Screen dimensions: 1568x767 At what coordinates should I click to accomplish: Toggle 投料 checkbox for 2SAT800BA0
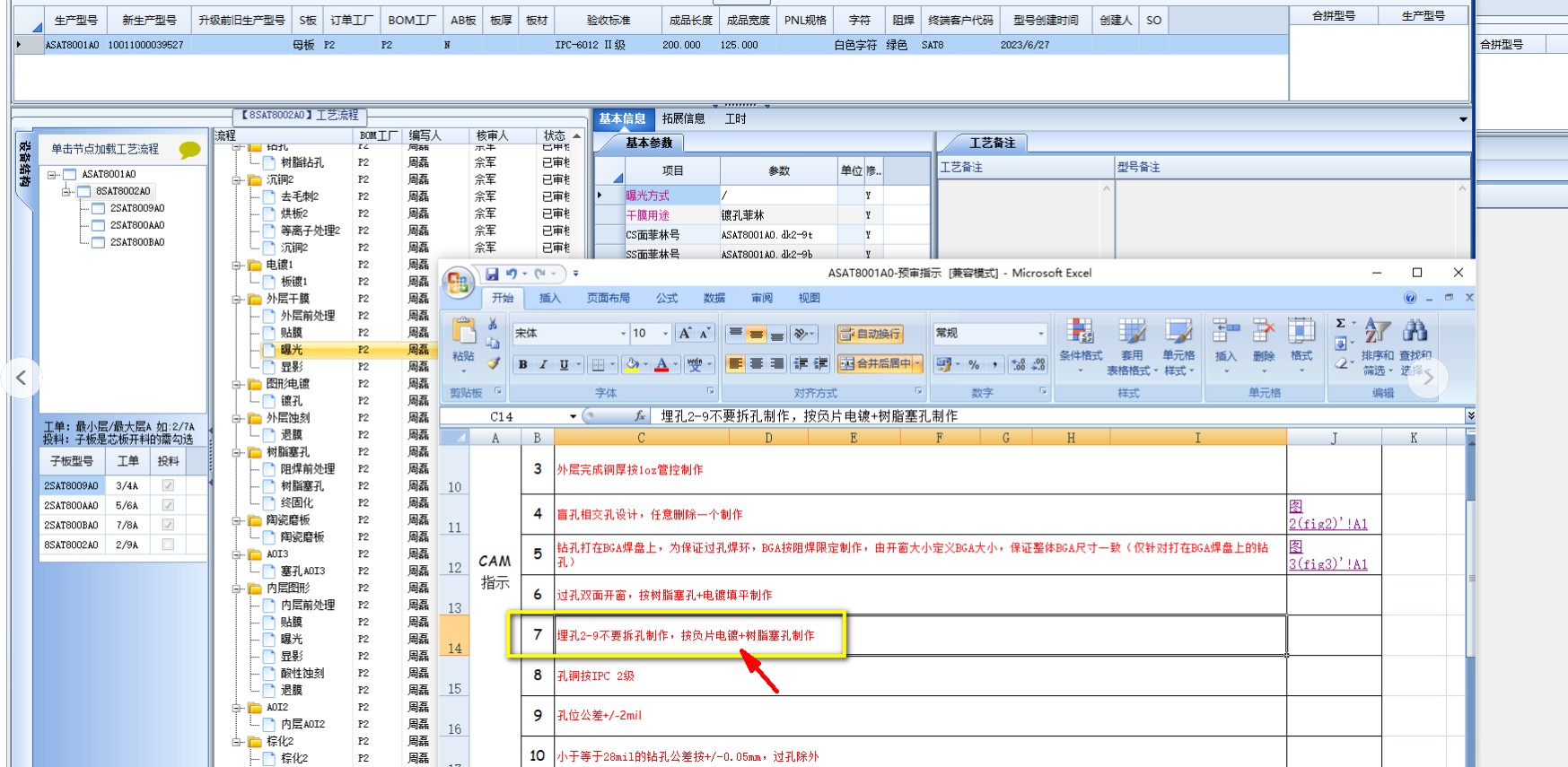[x=168, y=525]
